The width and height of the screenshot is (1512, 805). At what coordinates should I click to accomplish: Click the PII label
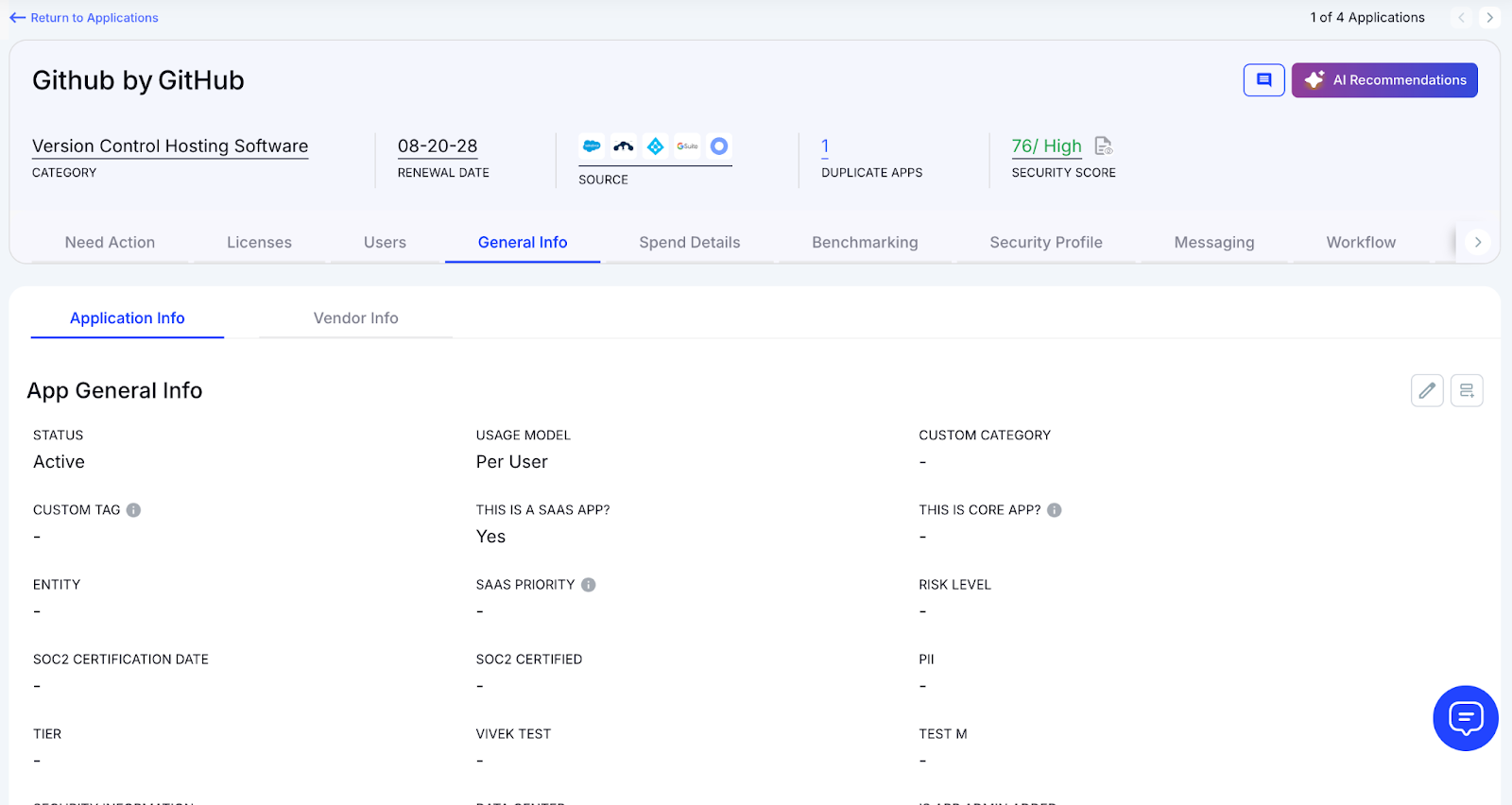(x=926, y=659)
